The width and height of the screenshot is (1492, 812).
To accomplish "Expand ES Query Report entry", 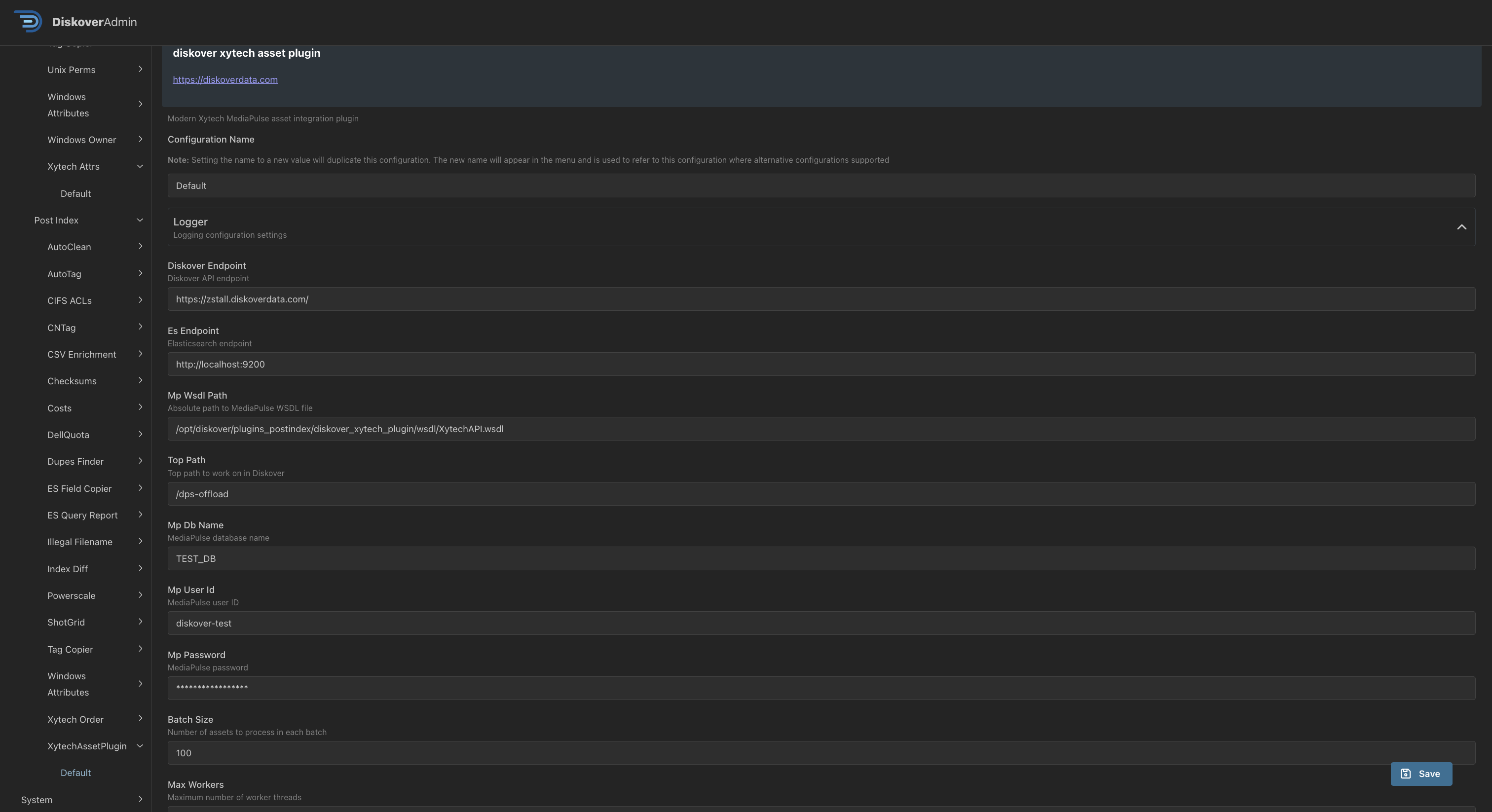I will (x=95, y=516).
